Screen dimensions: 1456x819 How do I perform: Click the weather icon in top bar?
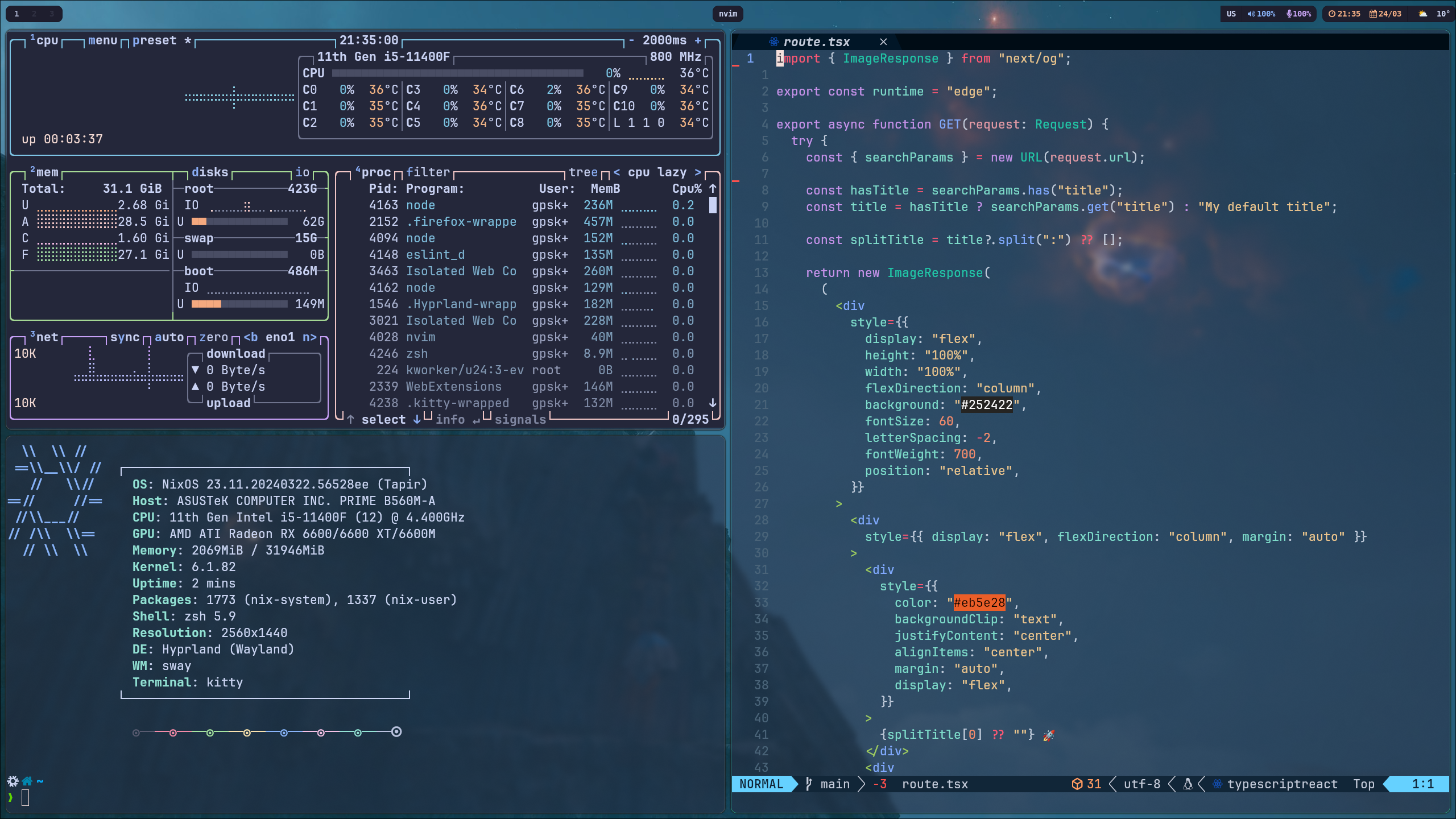tap(1422, 14)
